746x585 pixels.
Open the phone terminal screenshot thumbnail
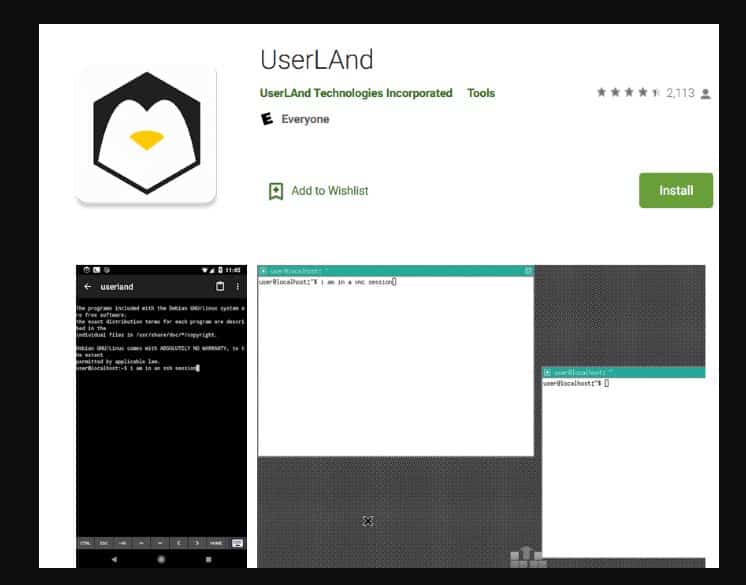pyautogui.click(x=161, y=416)
